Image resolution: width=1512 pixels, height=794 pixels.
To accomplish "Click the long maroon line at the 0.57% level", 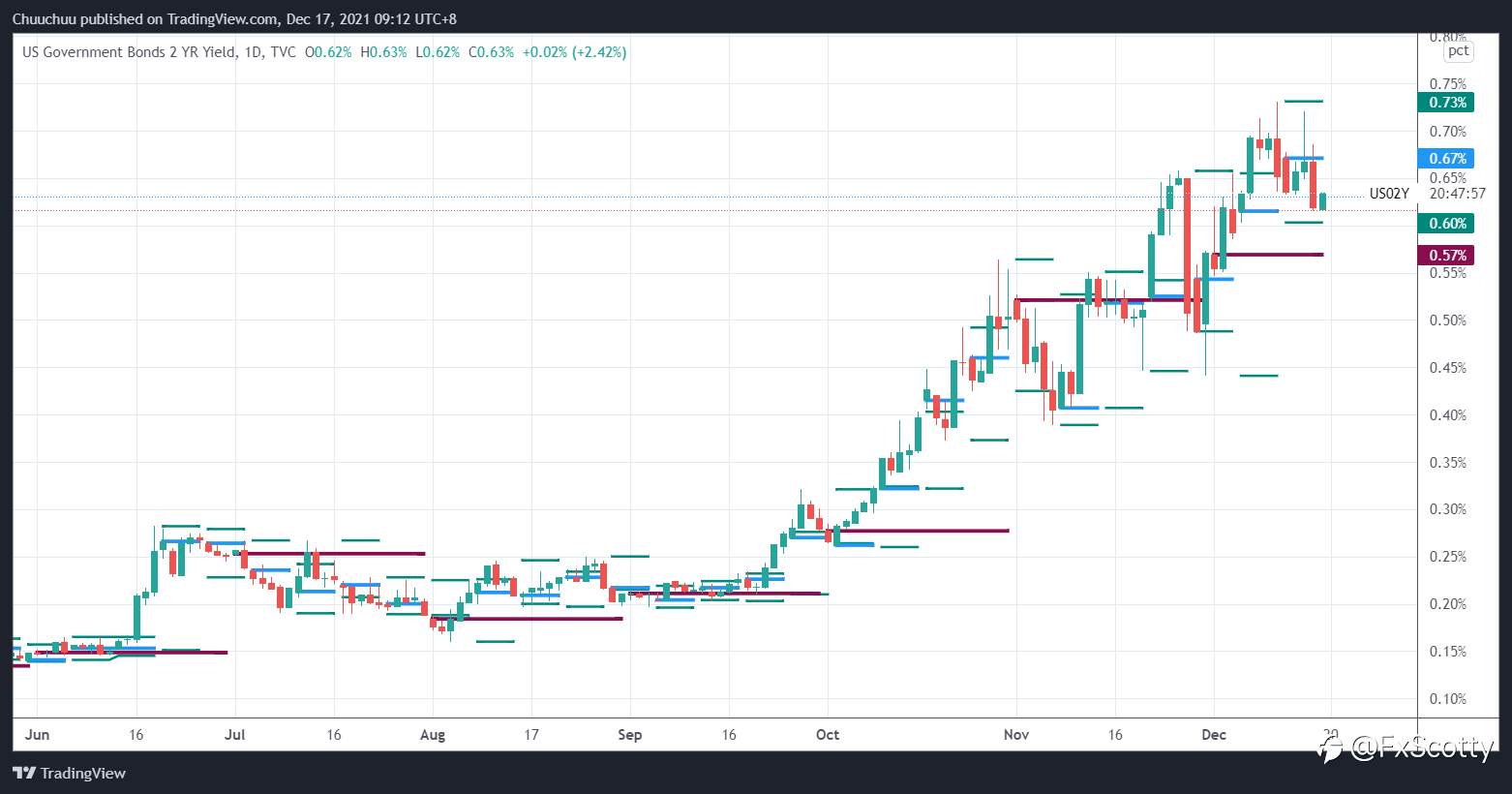I will point(1268,255).
